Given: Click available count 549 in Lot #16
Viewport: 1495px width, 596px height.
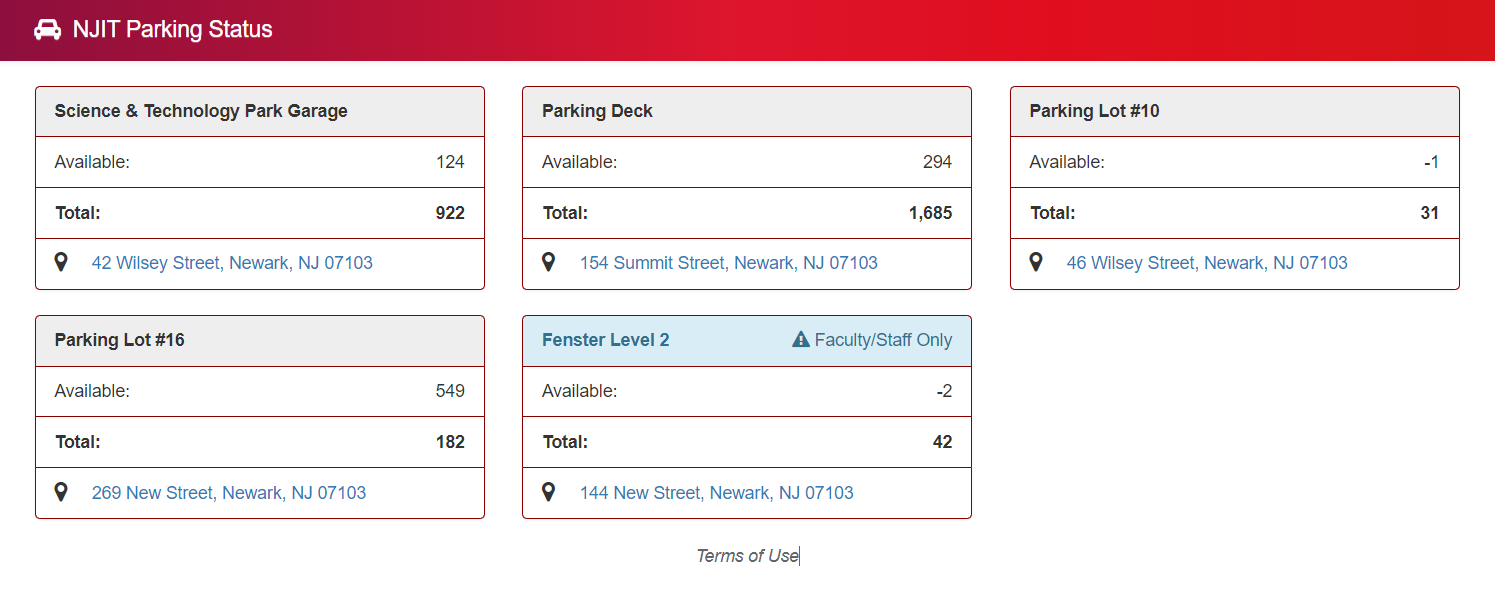Looking at the screenshot, I should tap(450, 391).
